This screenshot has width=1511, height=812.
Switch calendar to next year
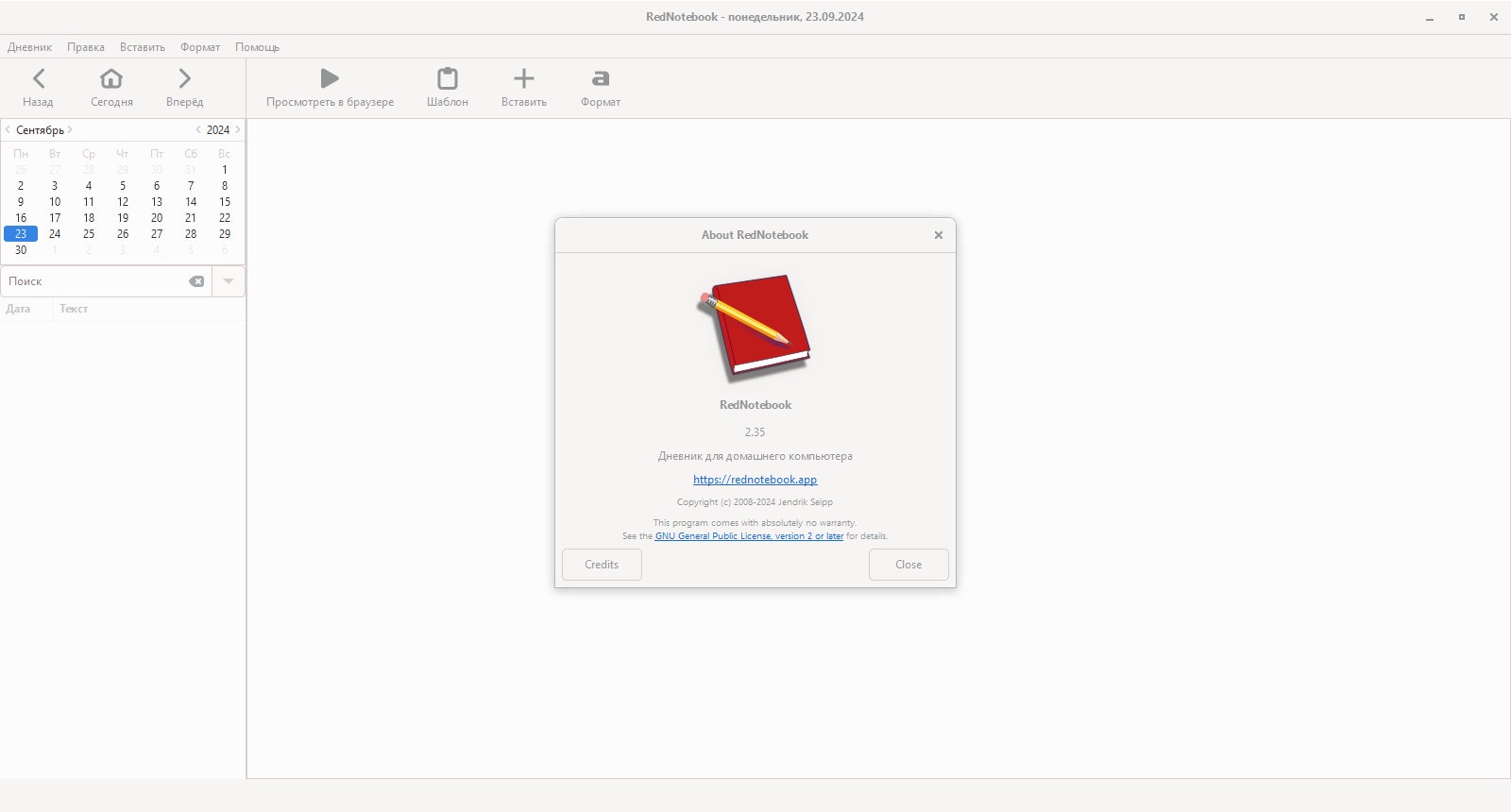(237, 129)
